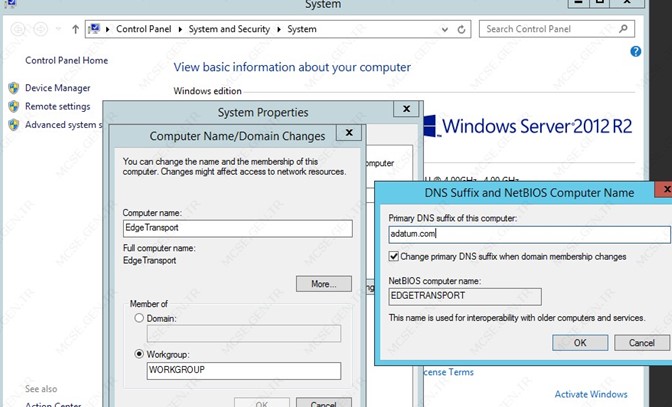
Task: Click the Device Manager shield icon
Action: [x=14, y=88]
